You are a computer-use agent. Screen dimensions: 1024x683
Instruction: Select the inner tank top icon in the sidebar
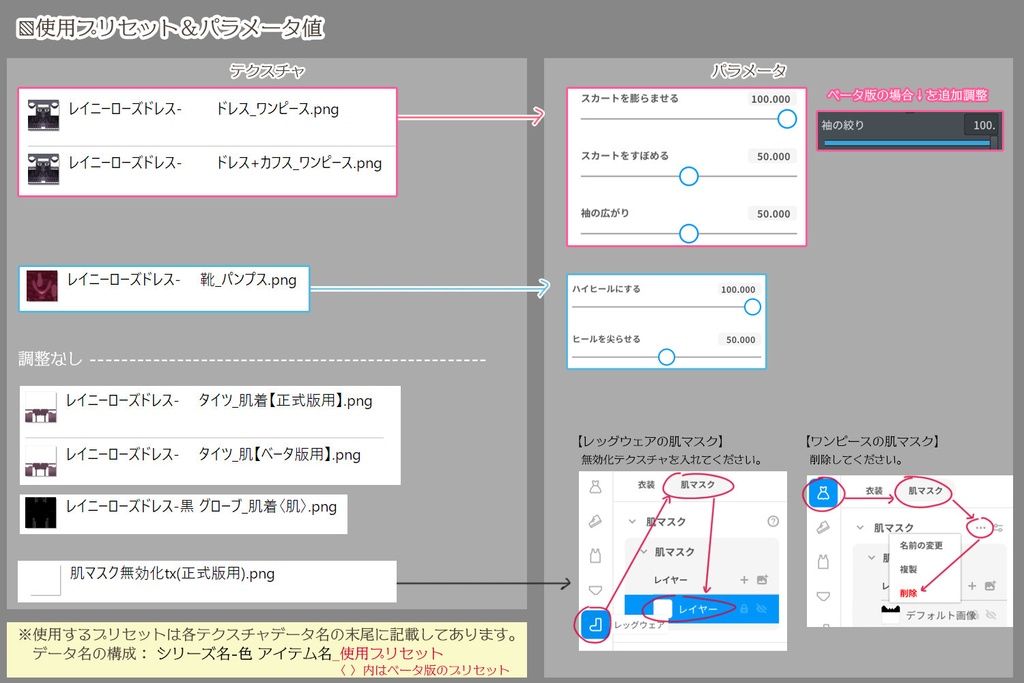(596, 556)
